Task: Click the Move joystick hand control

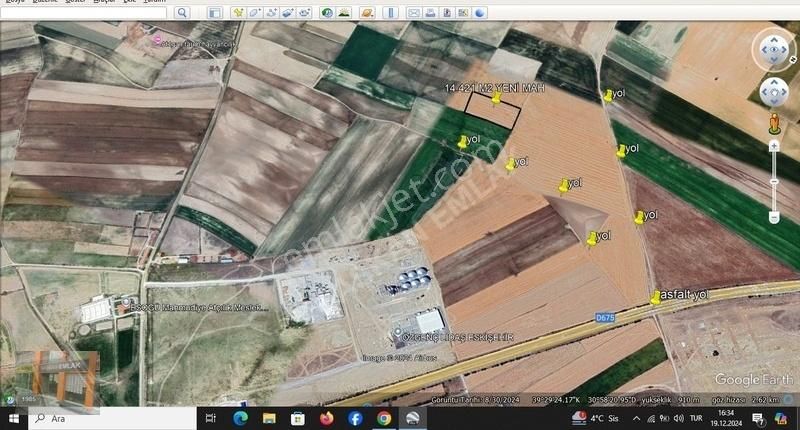Action: pyautogui.click(x=774, y=92)
